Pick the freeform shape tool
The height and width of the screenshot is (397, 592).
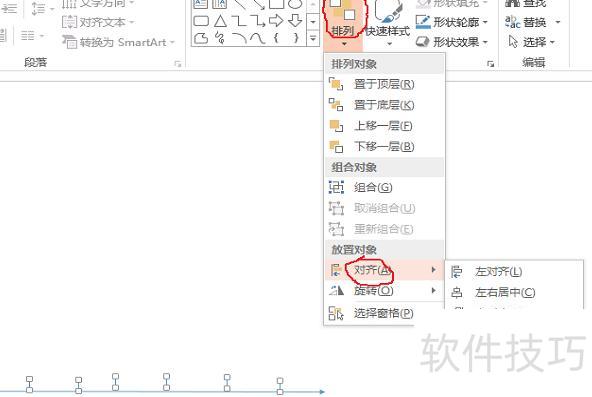click(x=201, y=38)
